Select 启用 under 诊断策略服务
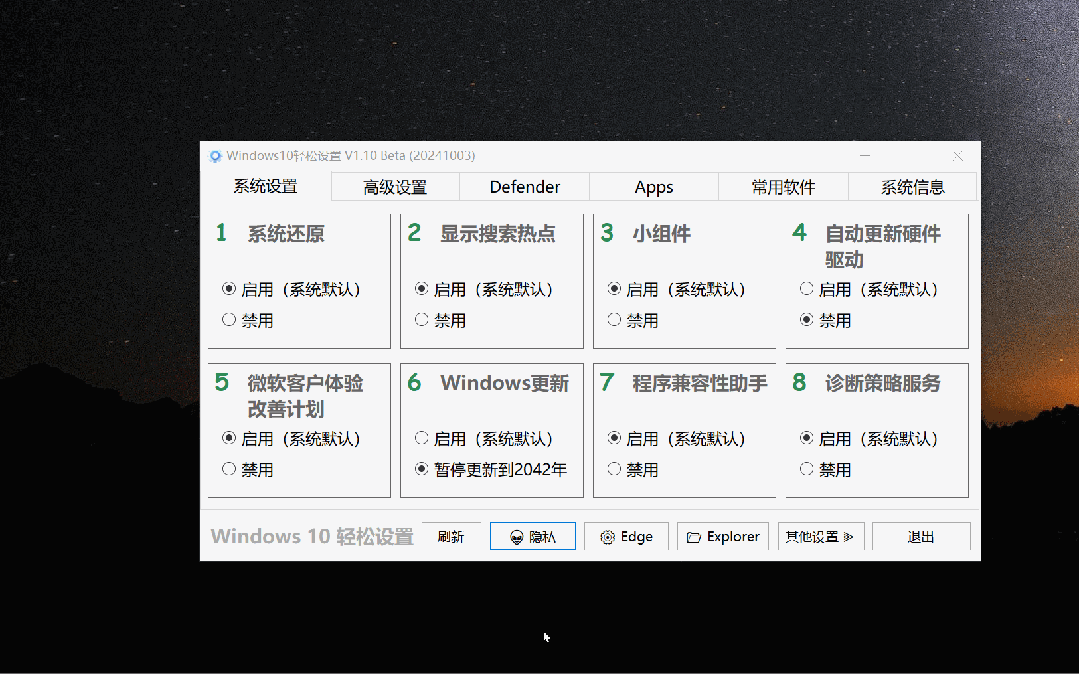Screen dimensions: 1079x674 [870, 439]
